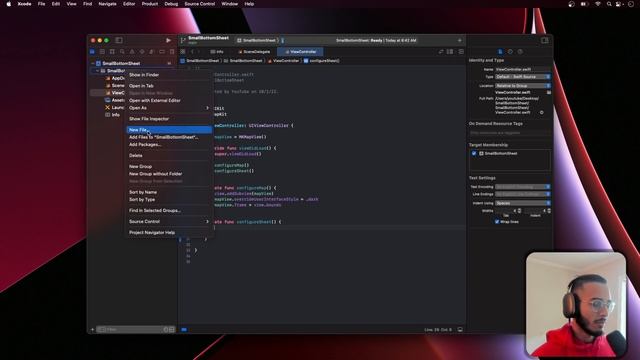Select the File inspector icon
The image size is (640, 360).
point(500,52)
